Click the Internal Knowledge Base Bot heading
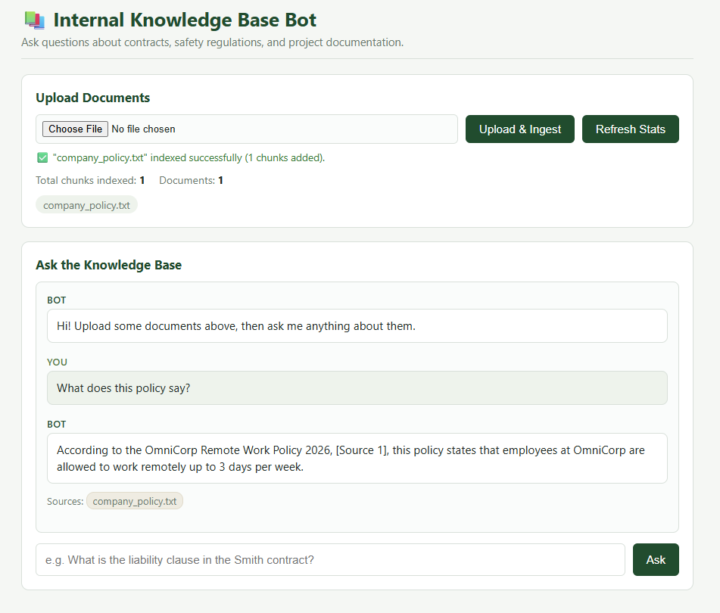The image size is (720, 613). [185, 20]
